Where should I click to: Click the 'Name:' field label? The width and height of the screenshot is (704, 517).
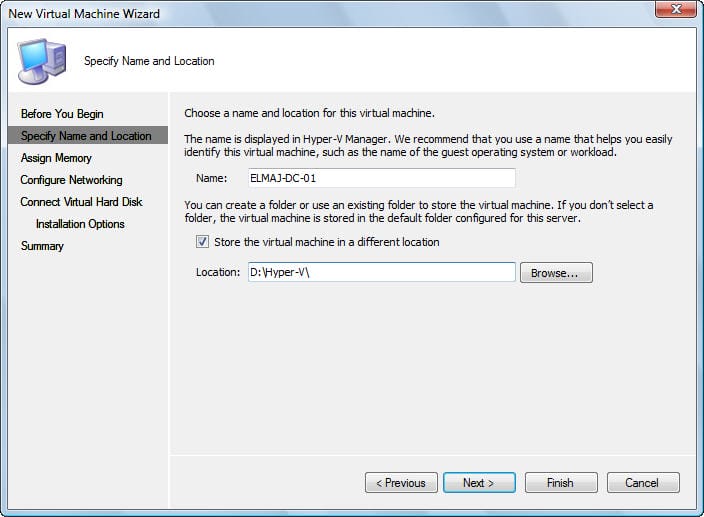pos(212,178)
